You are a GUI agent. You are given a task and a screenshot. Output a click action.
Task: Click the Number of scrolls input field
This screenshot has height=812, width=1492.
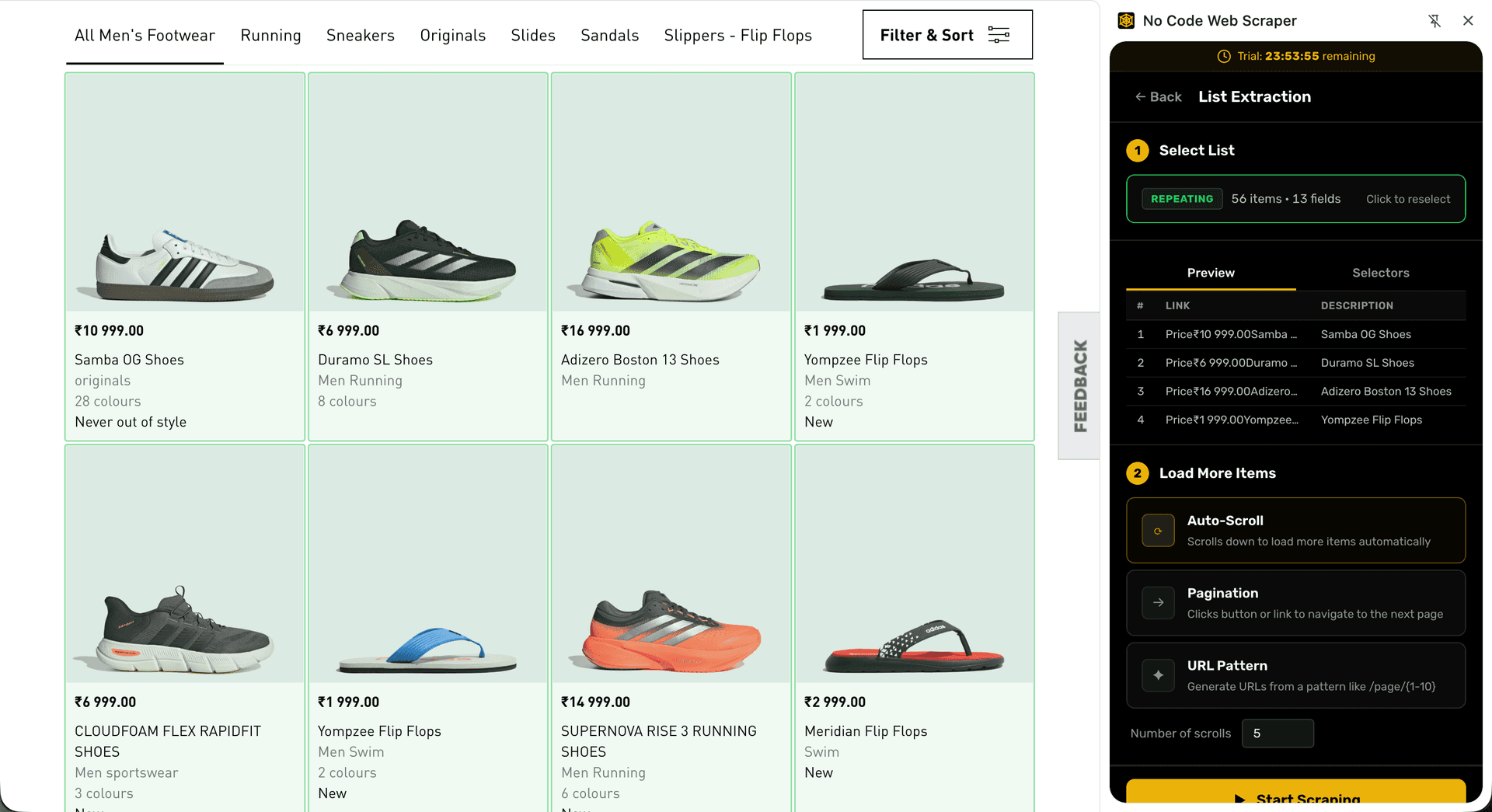(x=1278, y=734)
